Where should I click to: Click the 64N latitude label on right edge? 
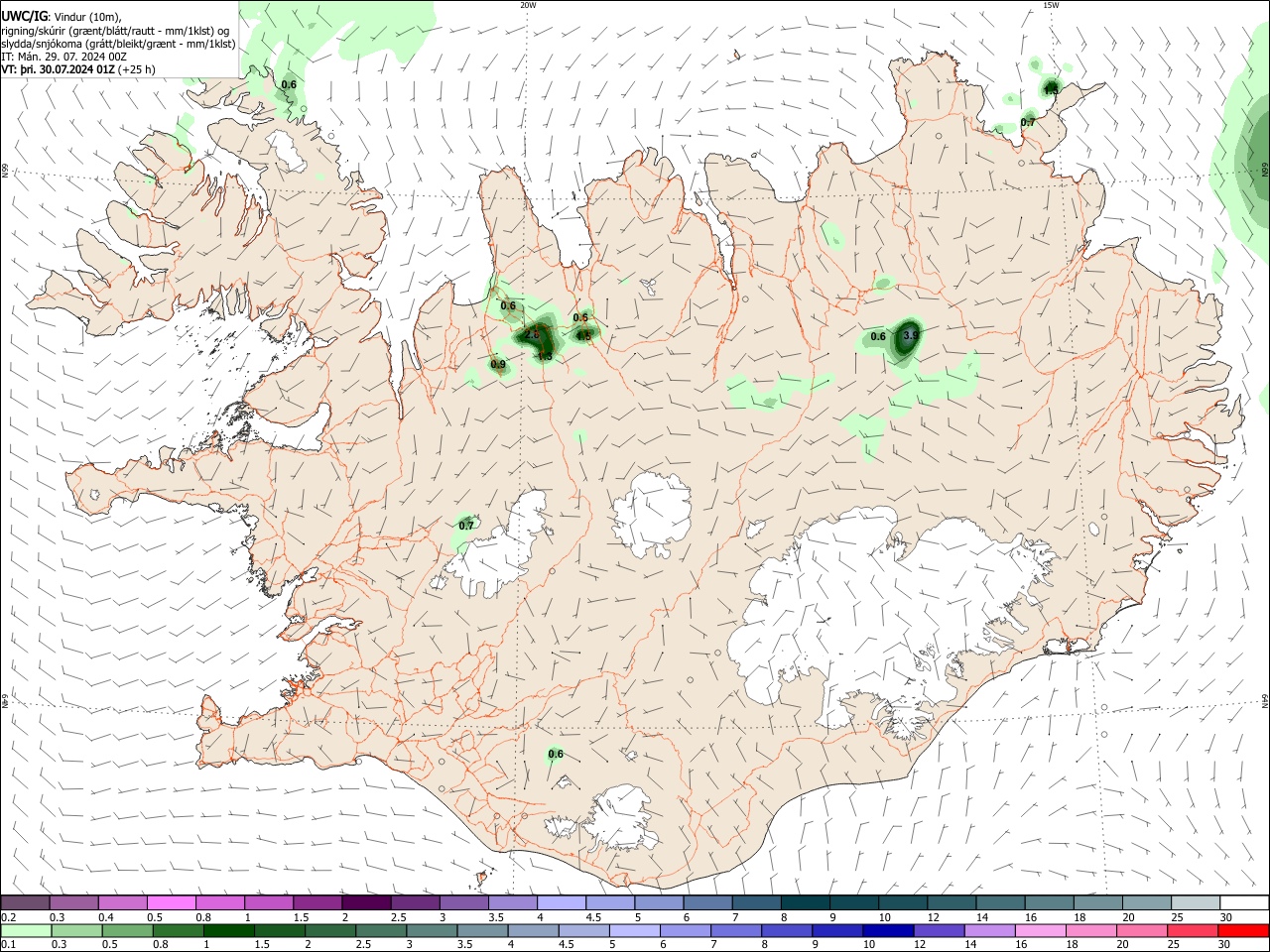point(1265,699)
